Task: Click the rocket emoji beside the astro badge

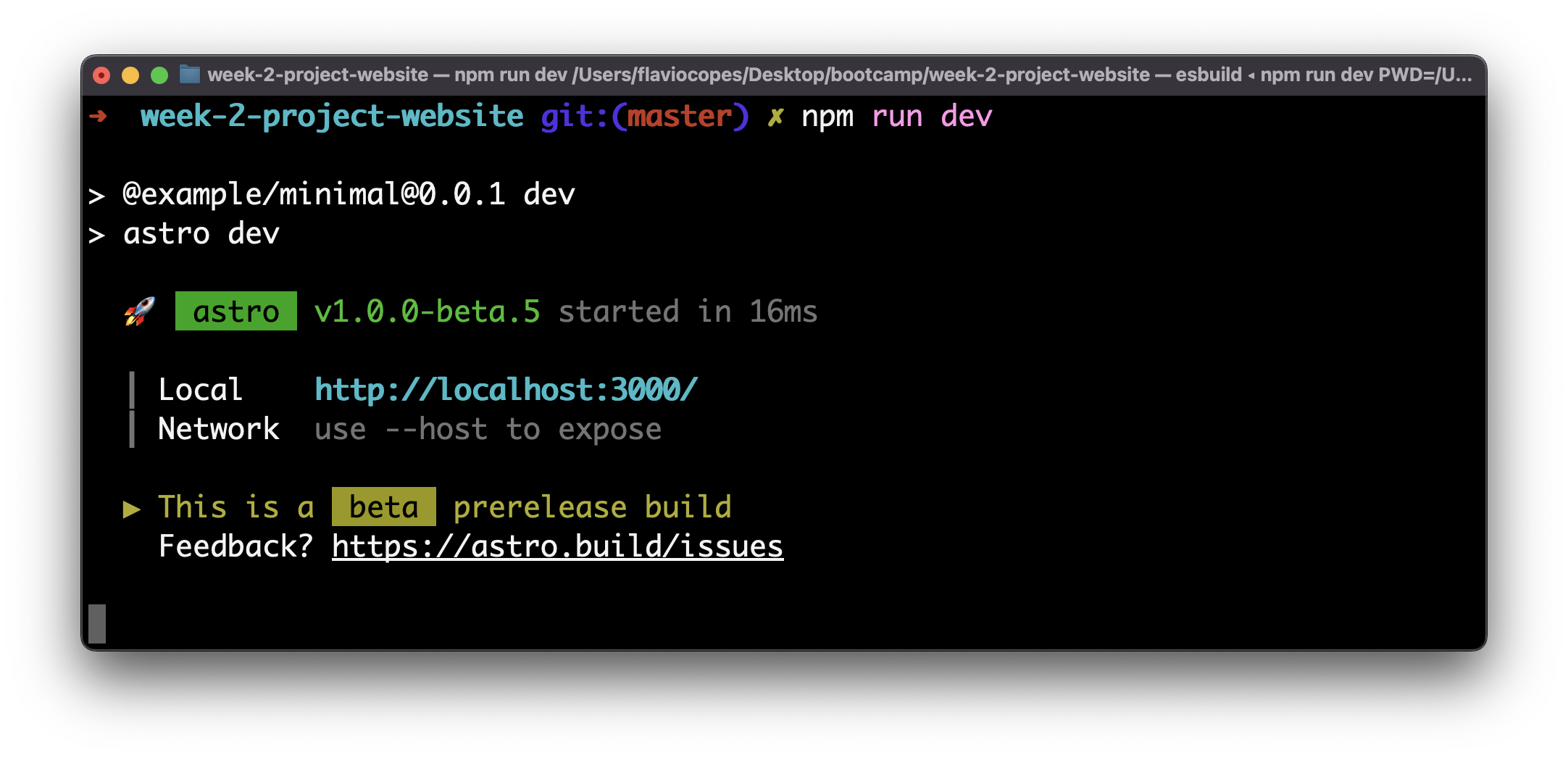Action: 140,312
